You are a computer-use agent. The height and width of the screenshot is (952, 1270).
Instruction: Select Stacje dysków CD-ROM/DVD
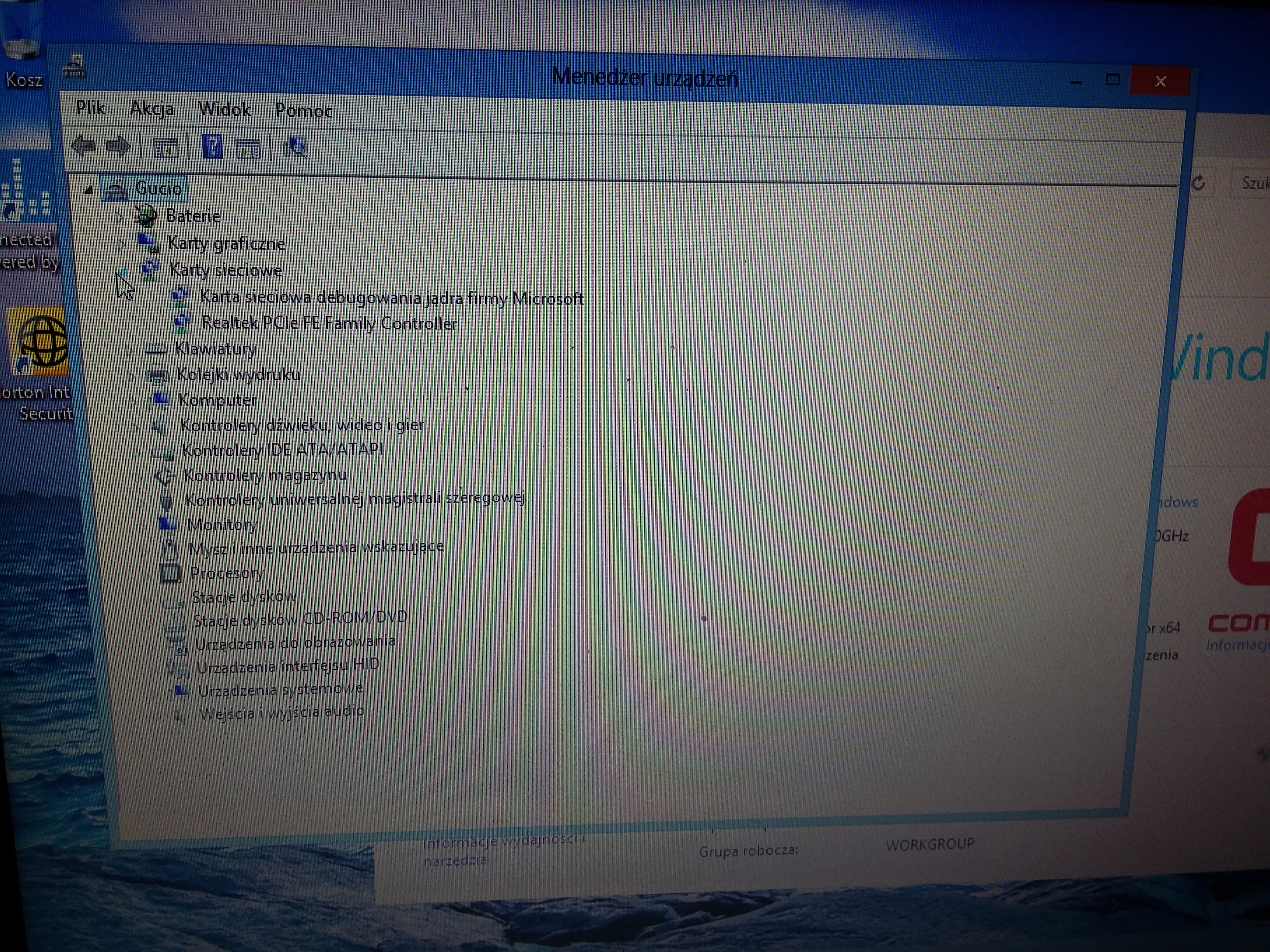300,619
